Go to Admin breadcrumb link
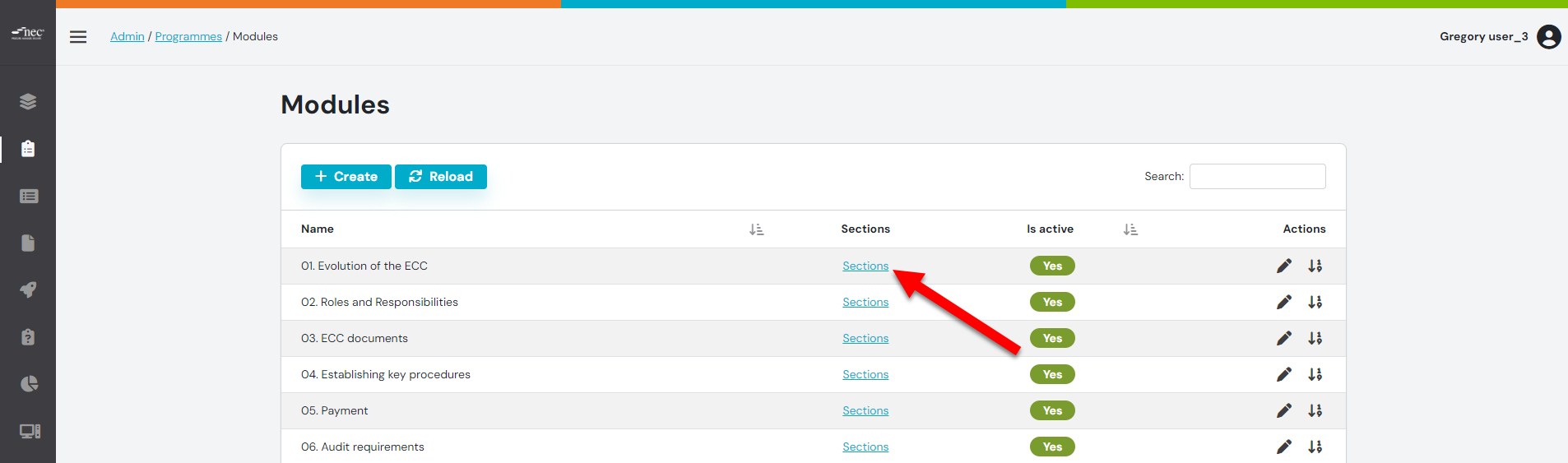 click(128, 36)
